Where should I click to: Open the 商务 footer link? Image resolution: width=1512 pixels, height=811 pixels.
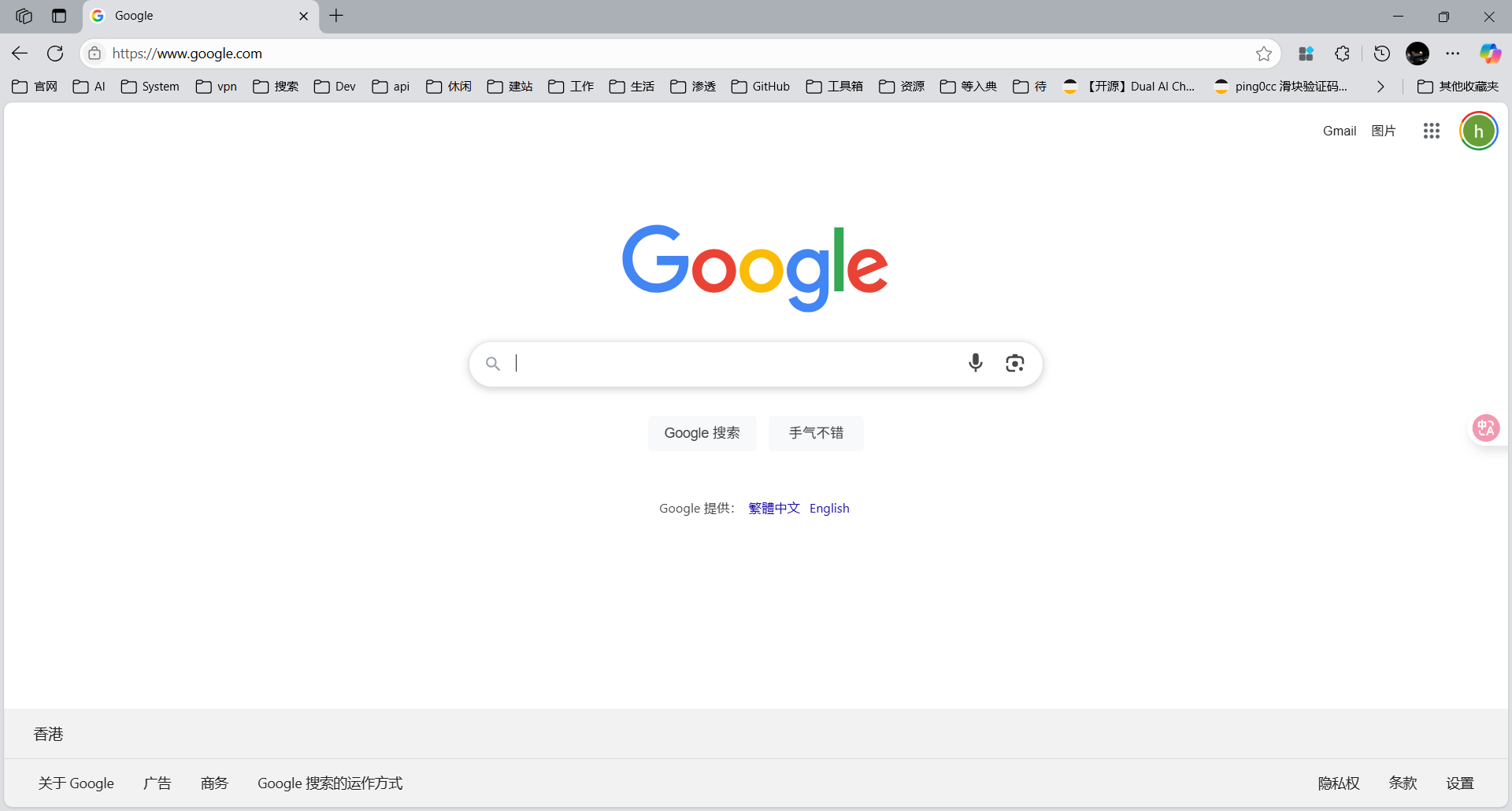pos(214,783)
